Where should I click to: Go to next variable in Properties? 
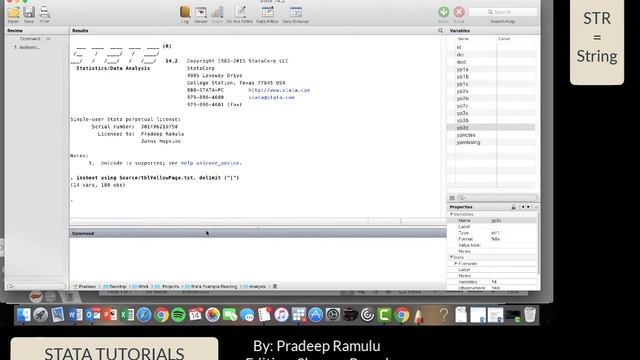(529, 207)
